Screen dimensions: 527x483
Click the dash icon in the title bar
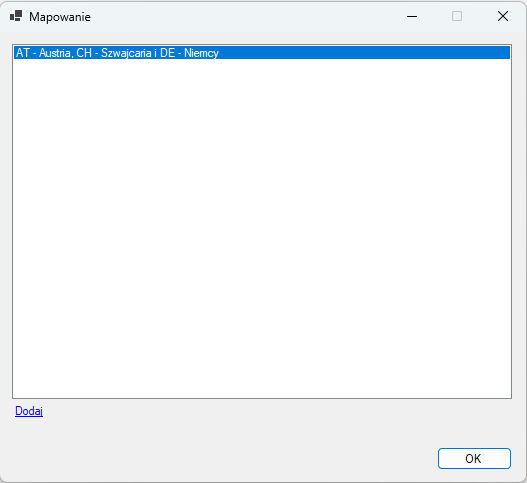[412, 16]
